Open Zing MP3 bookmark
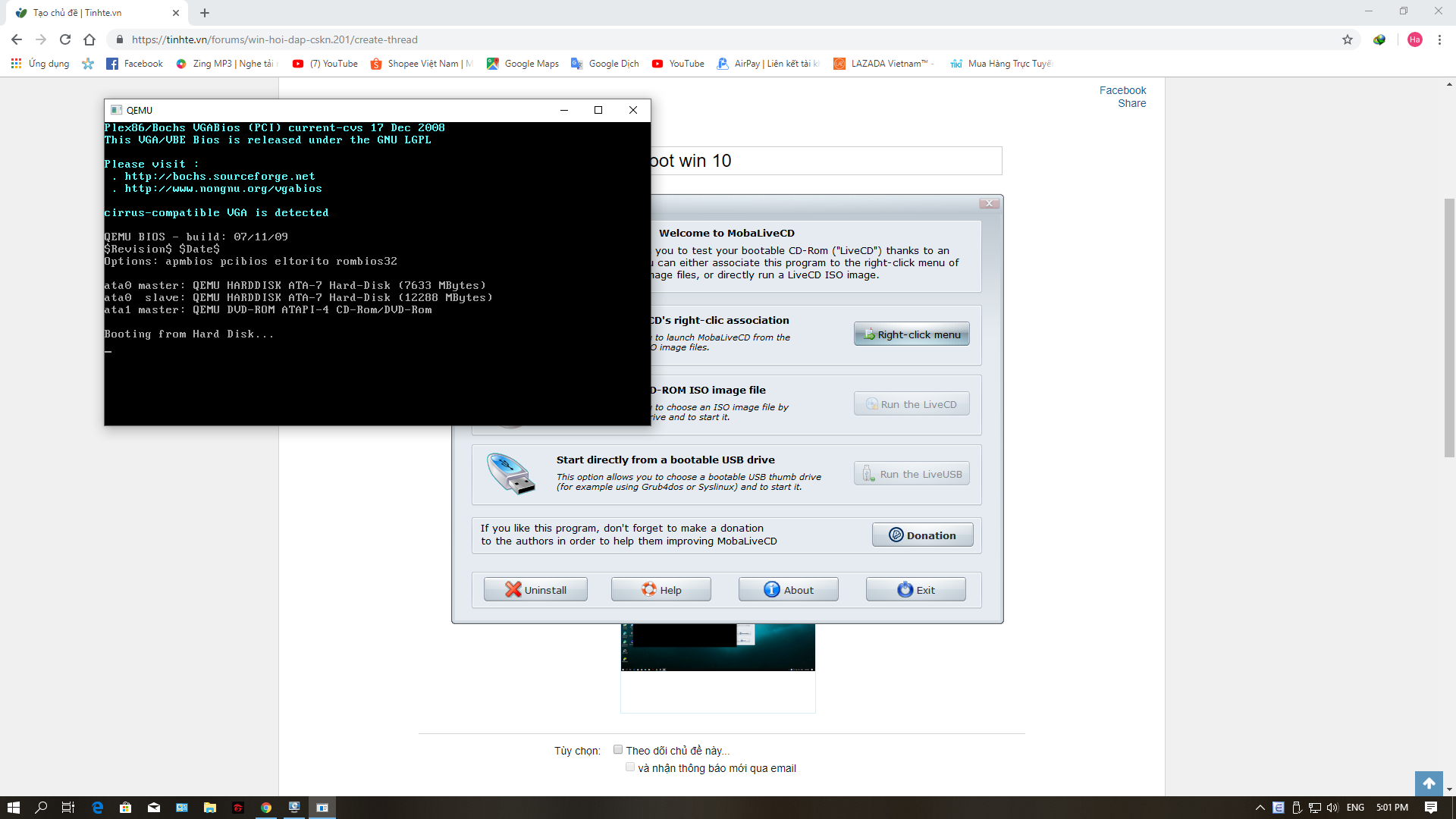Viewport: 1456px width, 819px height. pyautogui.click(x=226, y=64)
